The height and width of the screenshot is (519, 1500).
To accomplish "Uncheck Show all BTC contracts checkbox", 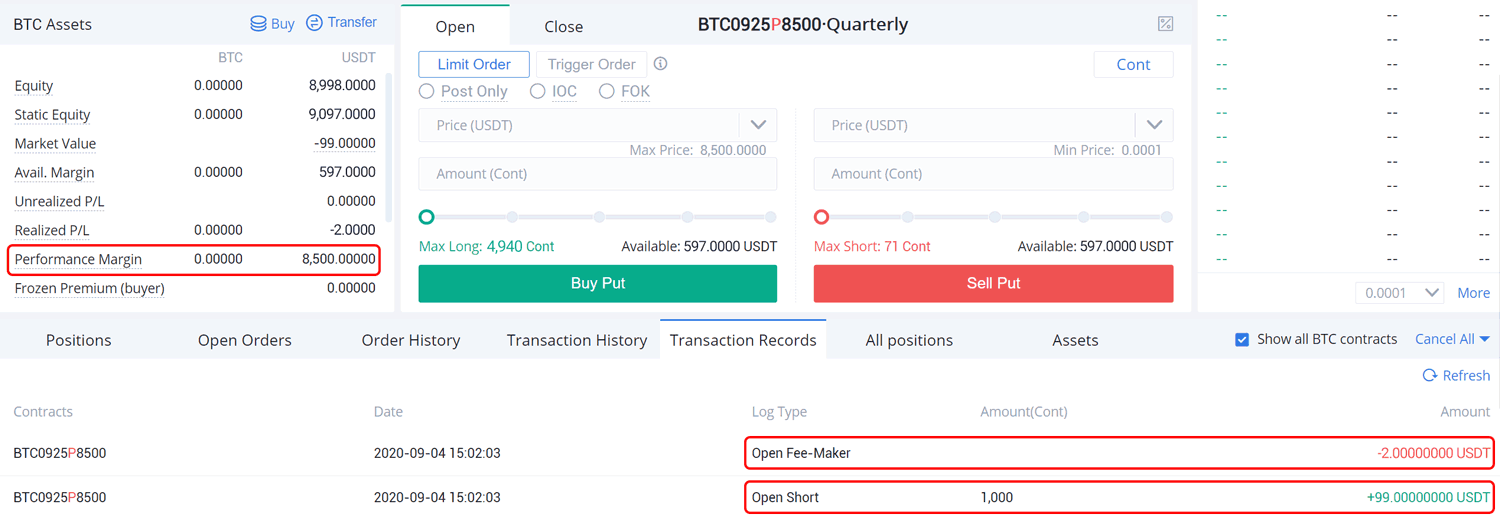I will pyautogui.click(x=1242, y=339).
